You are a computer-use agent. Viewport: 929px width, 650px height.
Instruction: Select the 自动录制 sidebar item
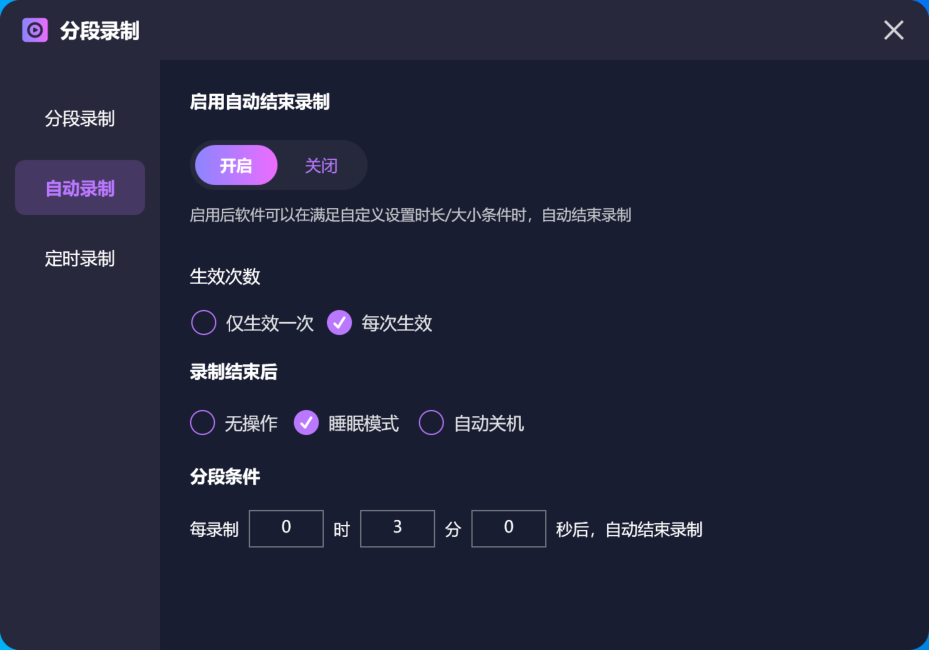[x=79, y=187]
